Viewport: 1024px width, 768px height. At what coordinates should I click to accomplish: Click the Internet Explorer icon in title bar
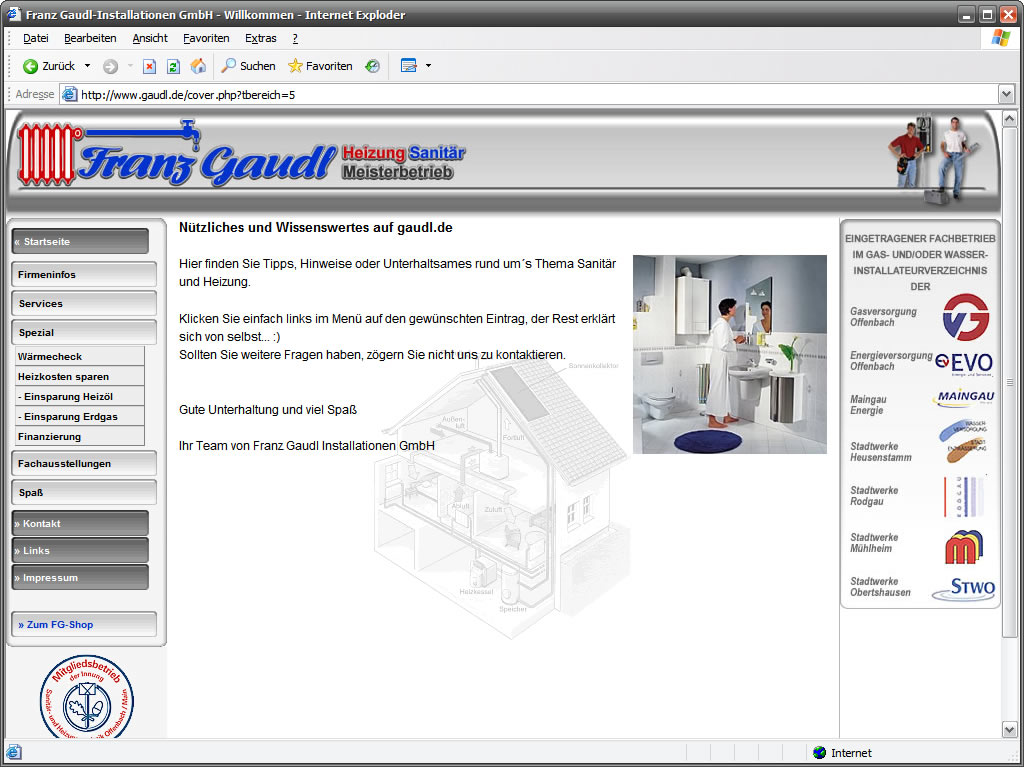click(x=14, y=14)
